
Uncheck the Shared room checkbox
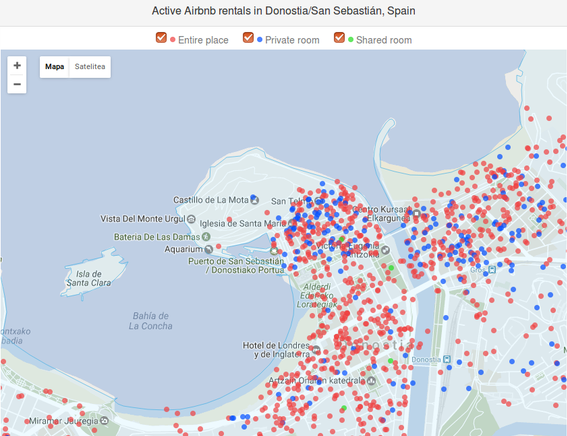(339, 38)
